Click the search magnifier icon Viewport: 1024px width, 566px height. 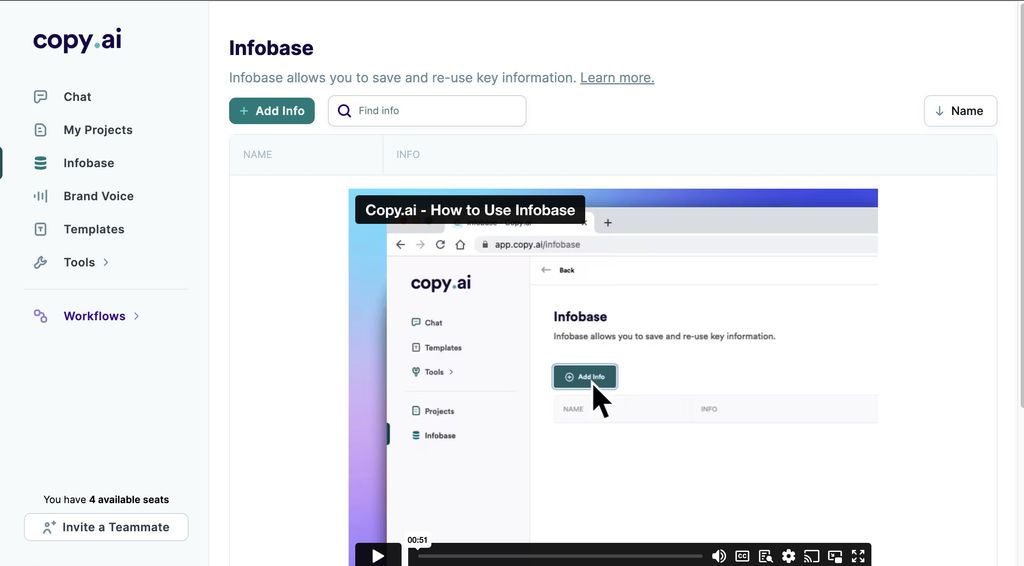pos(344,111)
